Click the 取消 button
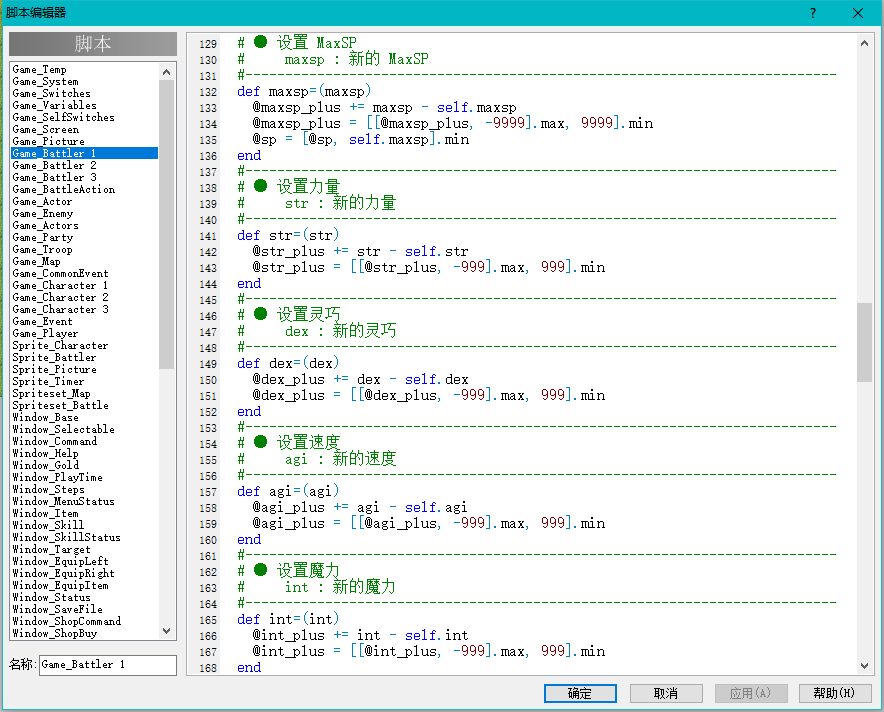This screenshot has width=884, height=712. point(666,693)
